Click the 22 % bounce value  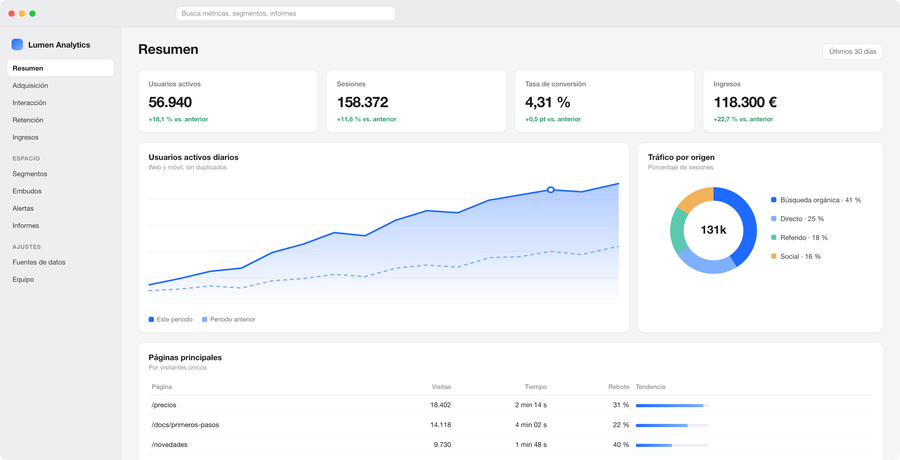pyautogui.click(x=620, y=425)
